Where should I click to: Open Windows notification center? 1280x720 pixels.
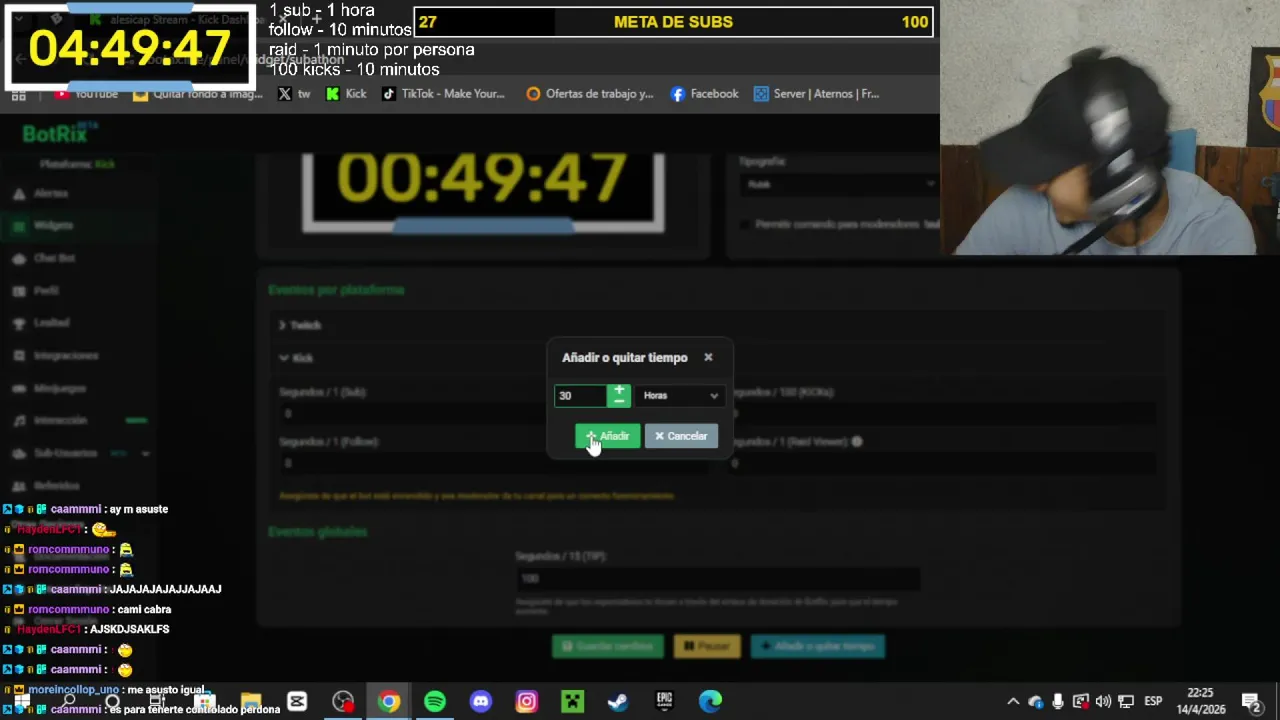tap(1251, 702)
